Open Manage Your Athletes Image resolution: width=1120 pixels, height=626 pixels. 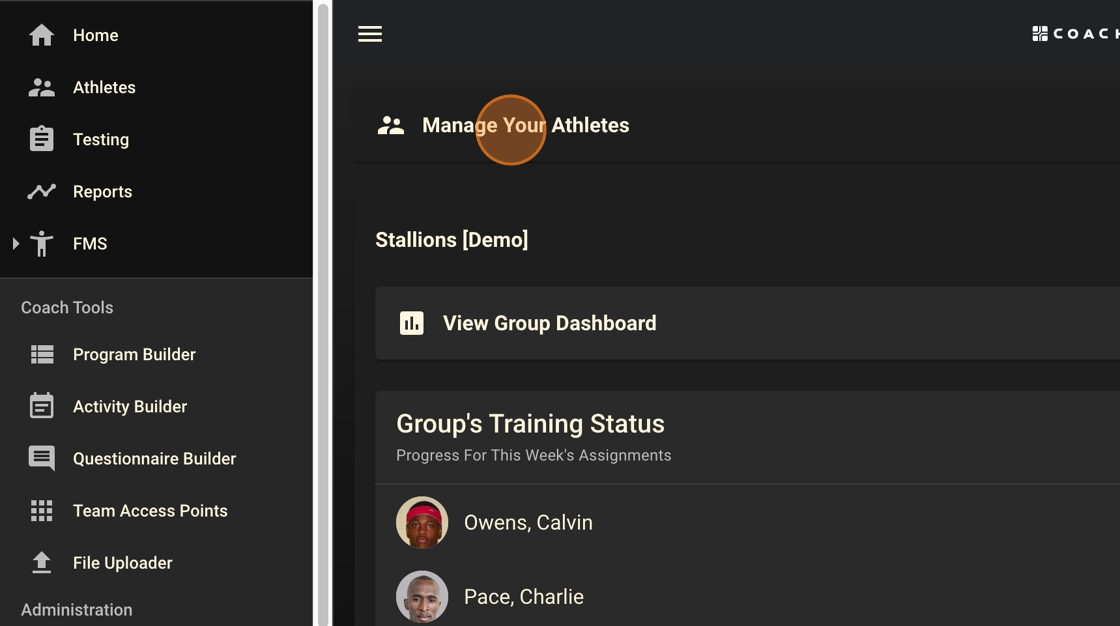[x=525, y=125]
